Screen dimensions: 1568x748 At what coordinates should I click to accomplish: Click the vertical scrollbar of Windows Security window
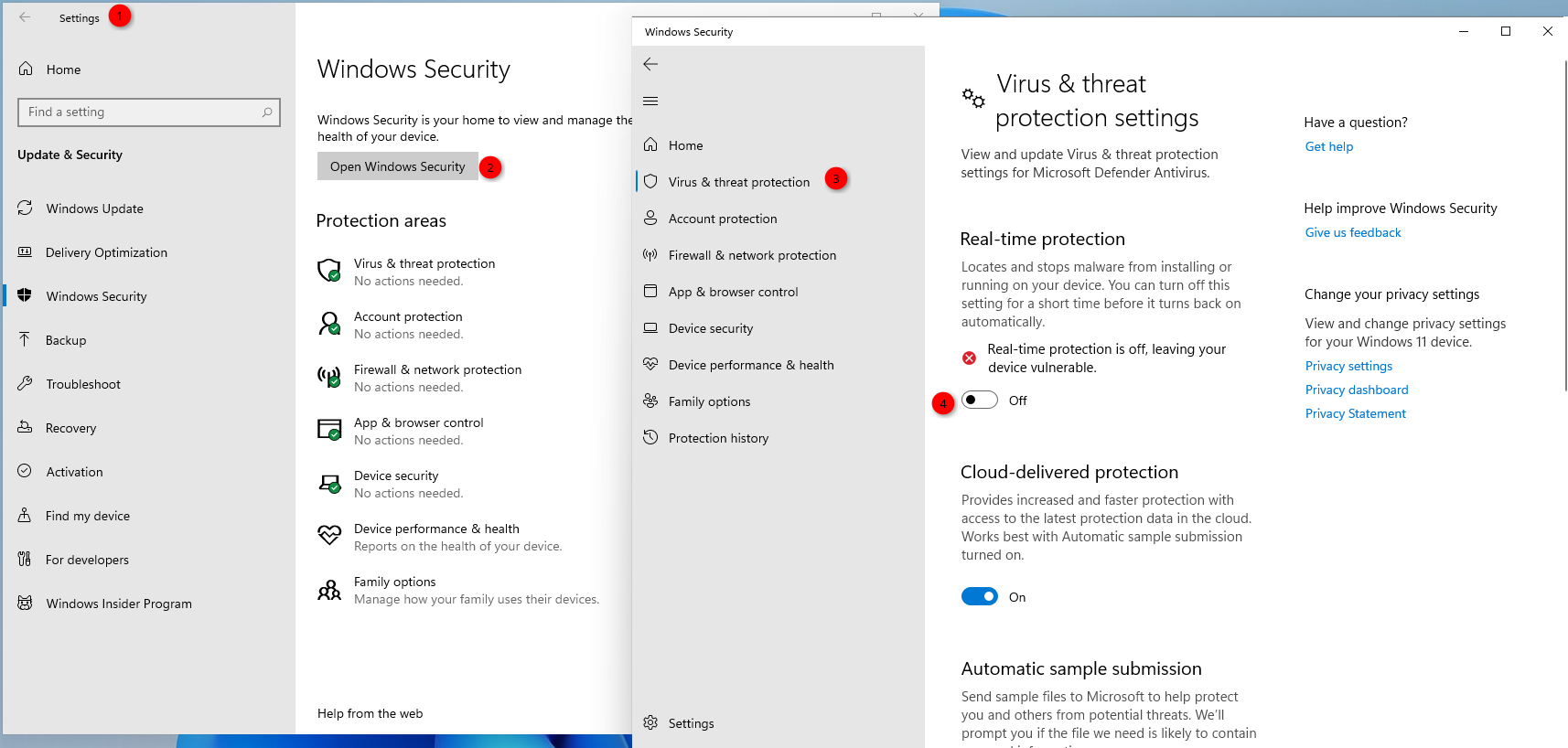click(x=1564, y=229)
